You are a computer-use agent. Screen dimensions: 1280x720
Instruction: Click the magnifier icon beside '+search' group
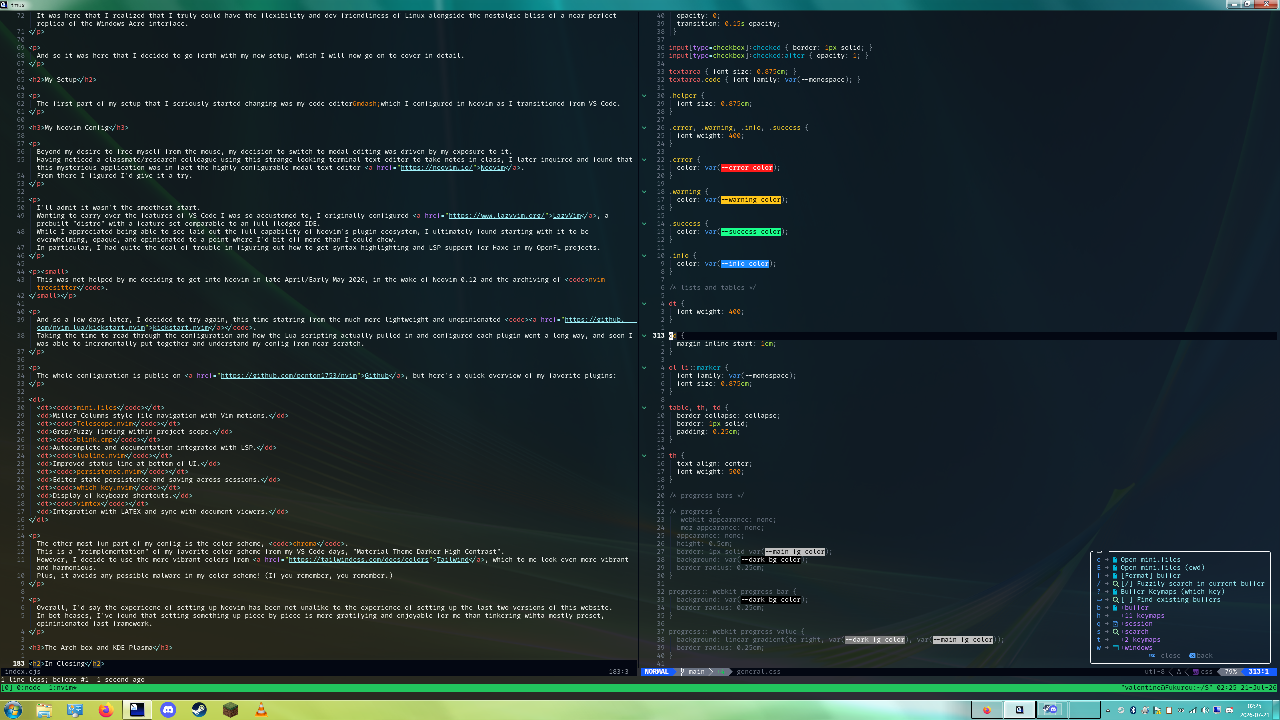(1115, 632)
